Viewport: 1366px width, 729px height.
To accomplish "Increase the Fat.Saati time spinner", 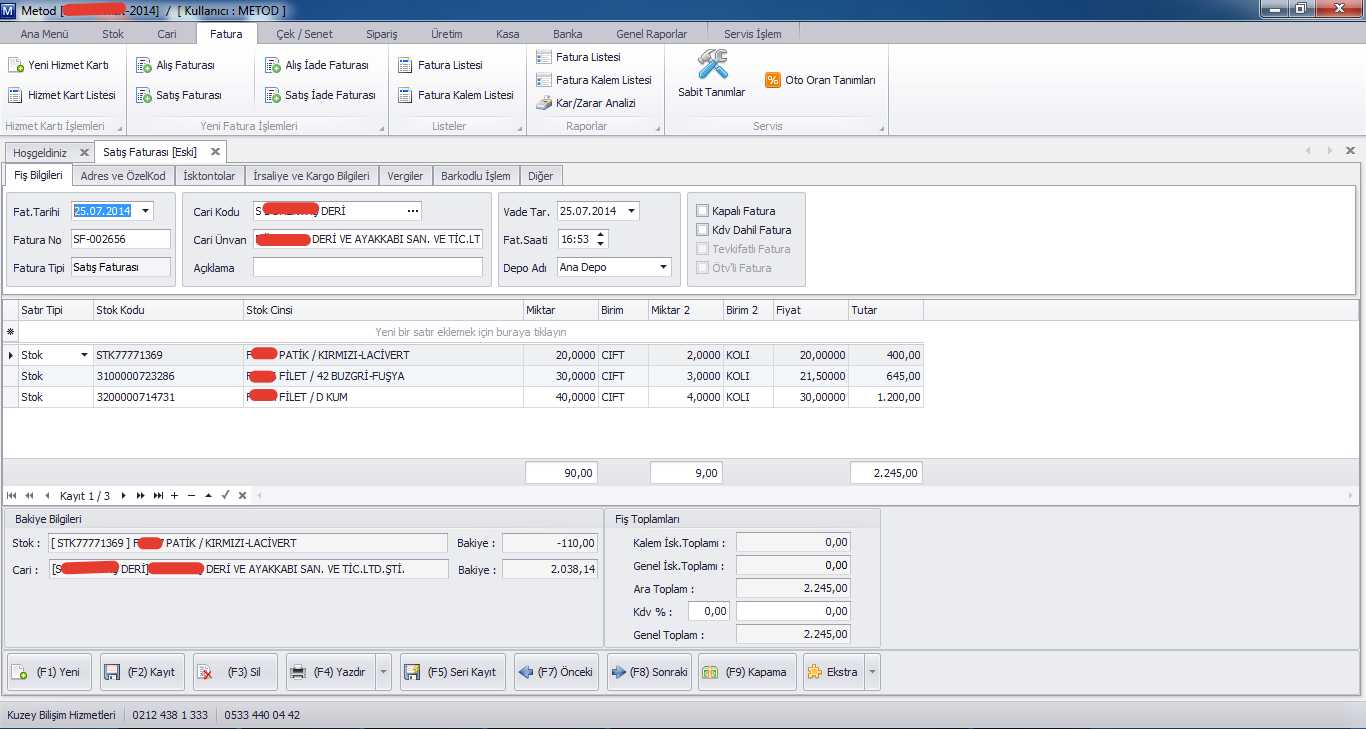I will 600,235.
